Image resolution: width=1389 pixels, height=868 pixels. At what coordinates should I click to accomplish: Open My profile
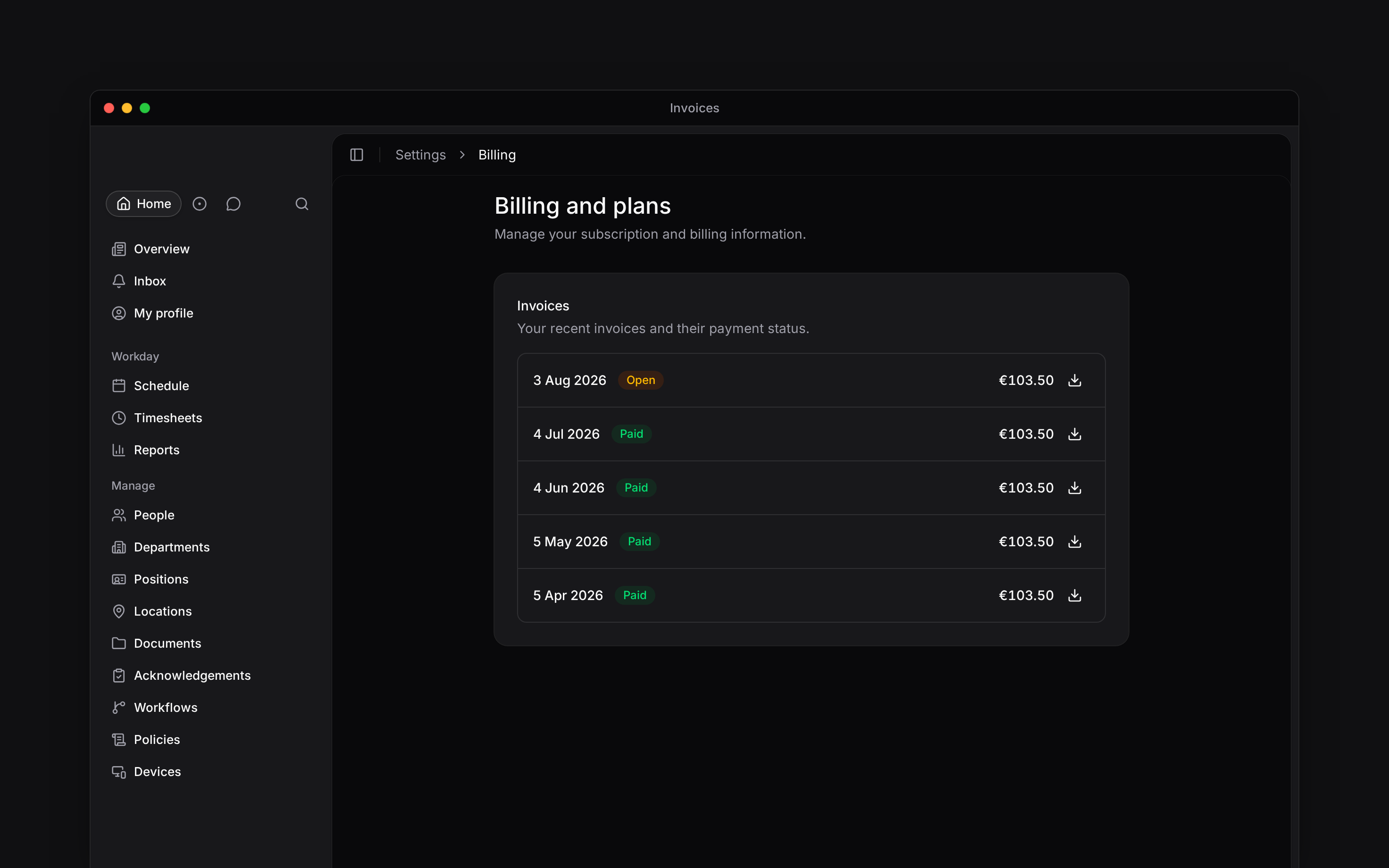click(x=153, y=313)
